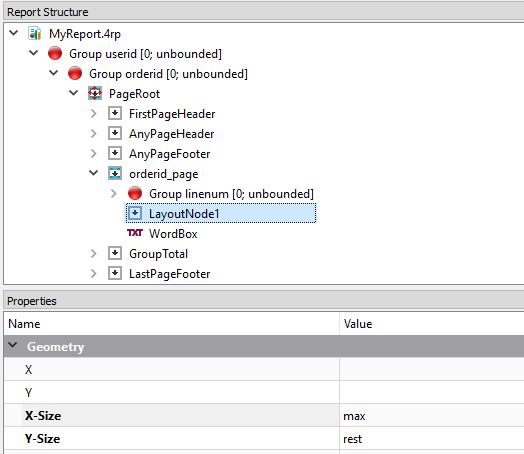
Task: Click the AnyPageFooter layout node icon
Action: pos(115,153)
